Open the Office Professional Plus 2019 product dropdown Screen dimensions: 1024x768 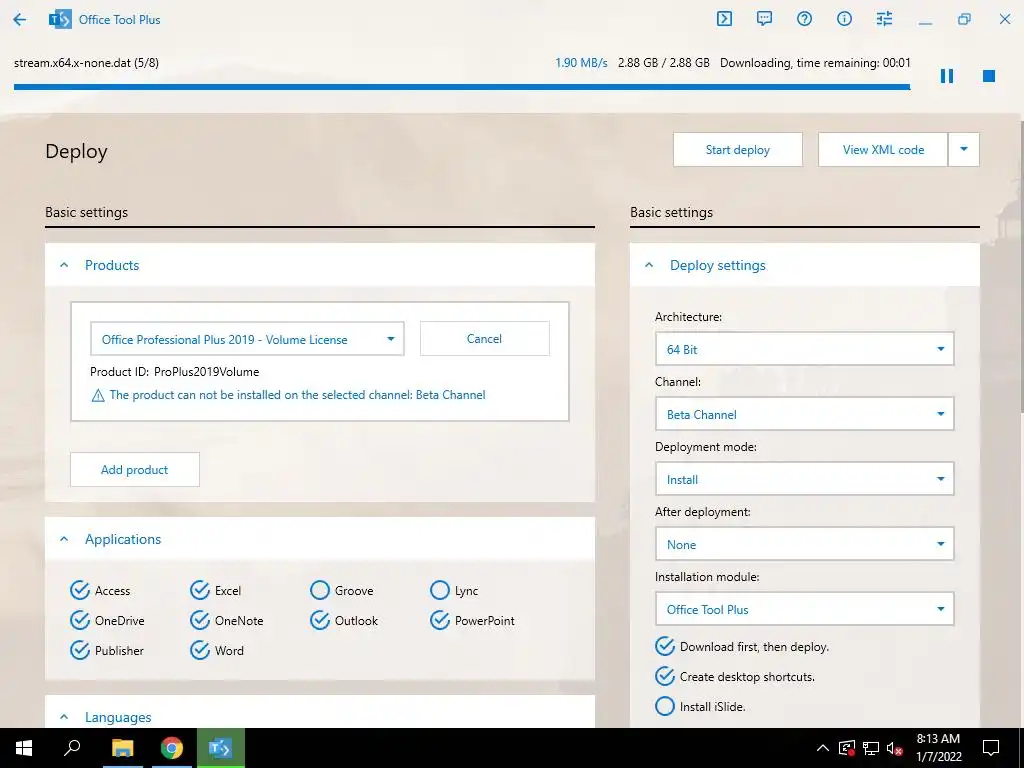coord(247,339)
